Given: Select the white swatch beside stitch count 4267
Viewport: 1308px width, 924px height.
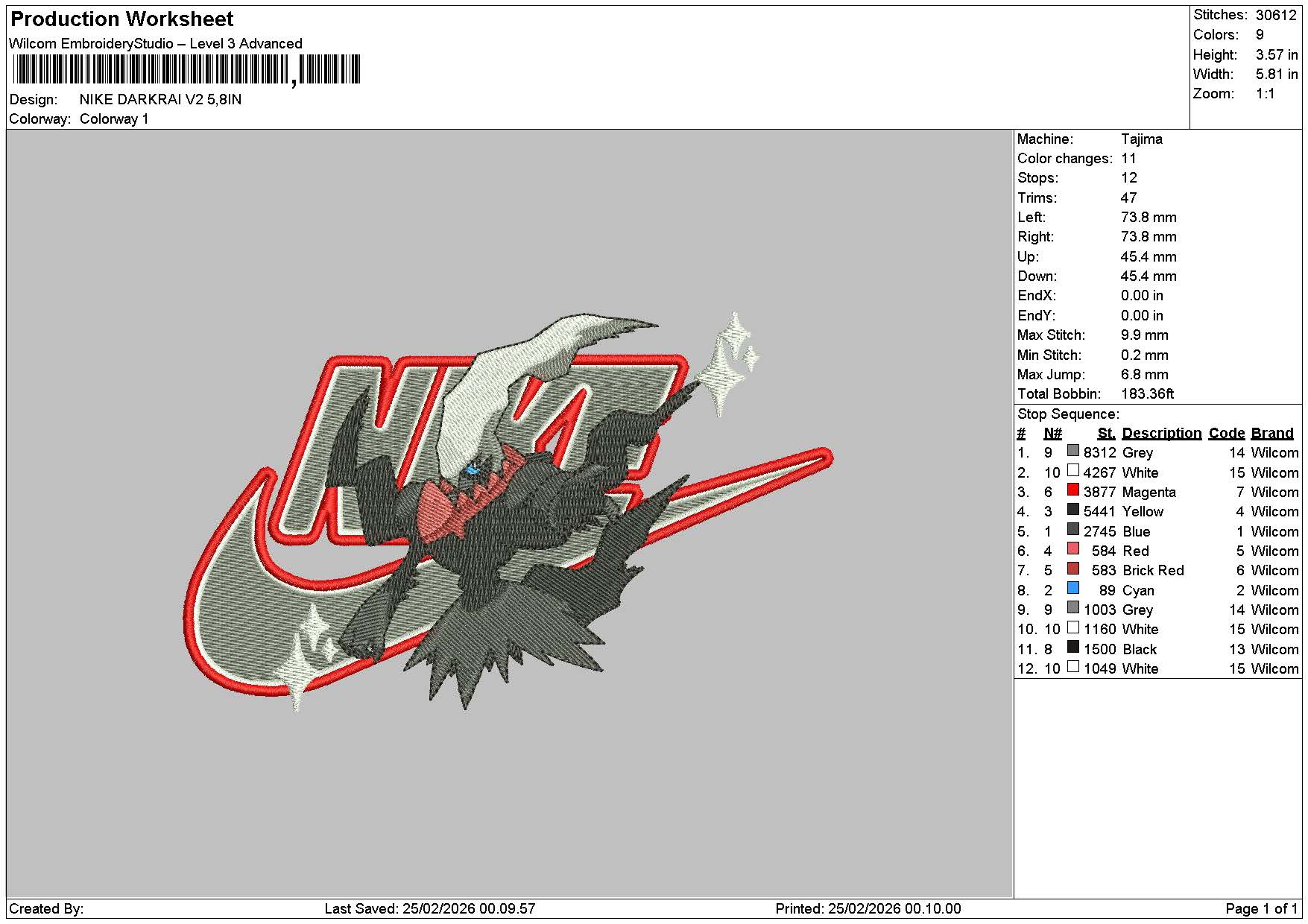Looking at the screenshot, I should pos(1073,470).
